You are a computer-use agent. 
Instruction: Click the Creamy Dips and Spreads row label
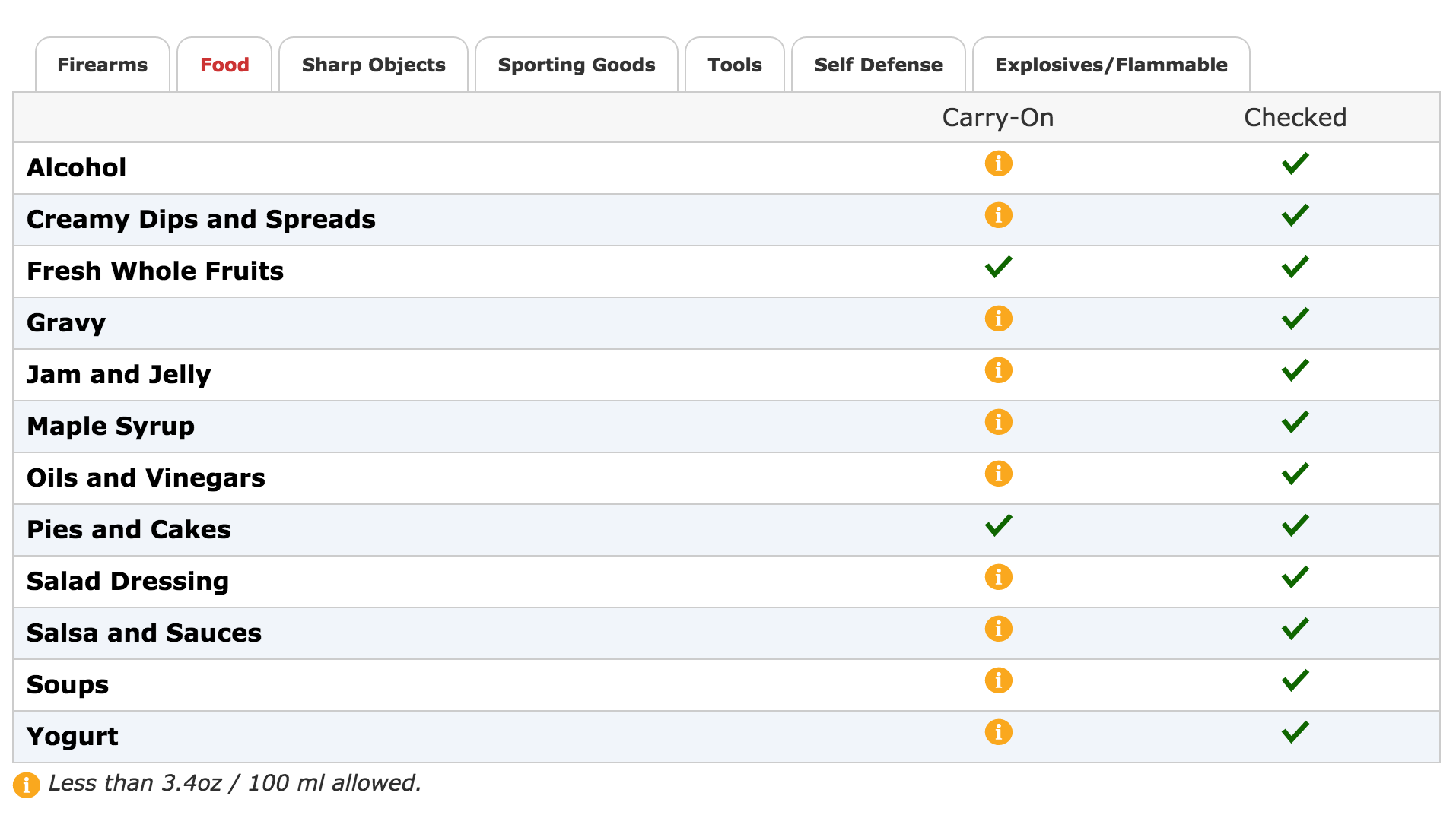[201, 220]
